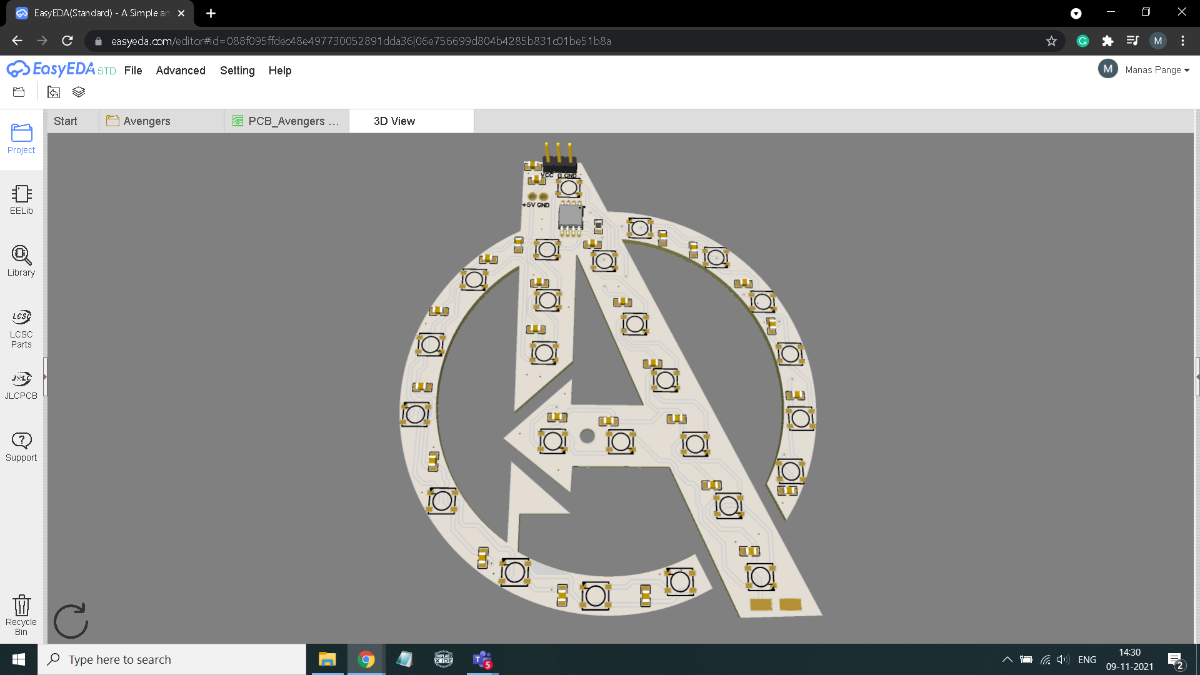
Task: Open the Project panel in the sidebar
Action: tap(21, 139)
